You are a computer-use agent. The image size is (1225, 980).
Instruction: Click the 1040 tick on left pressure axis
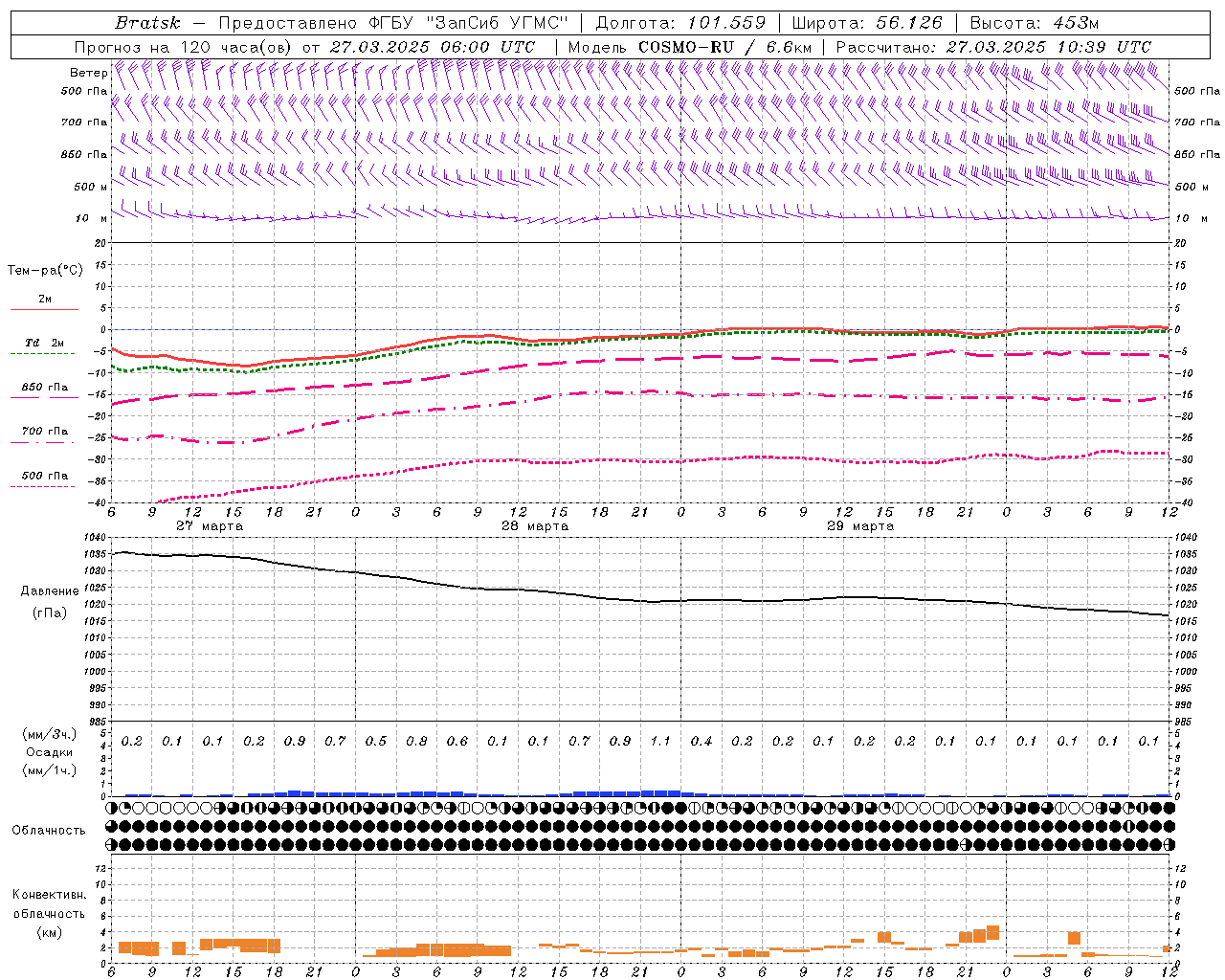pos(97,538)
